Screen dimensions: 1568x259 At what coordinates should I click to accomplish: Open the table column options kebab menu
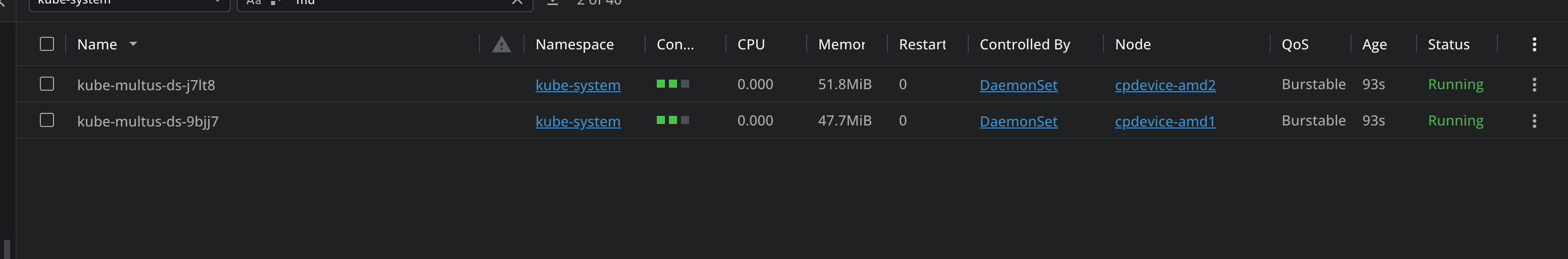(x=1534, y=44)
